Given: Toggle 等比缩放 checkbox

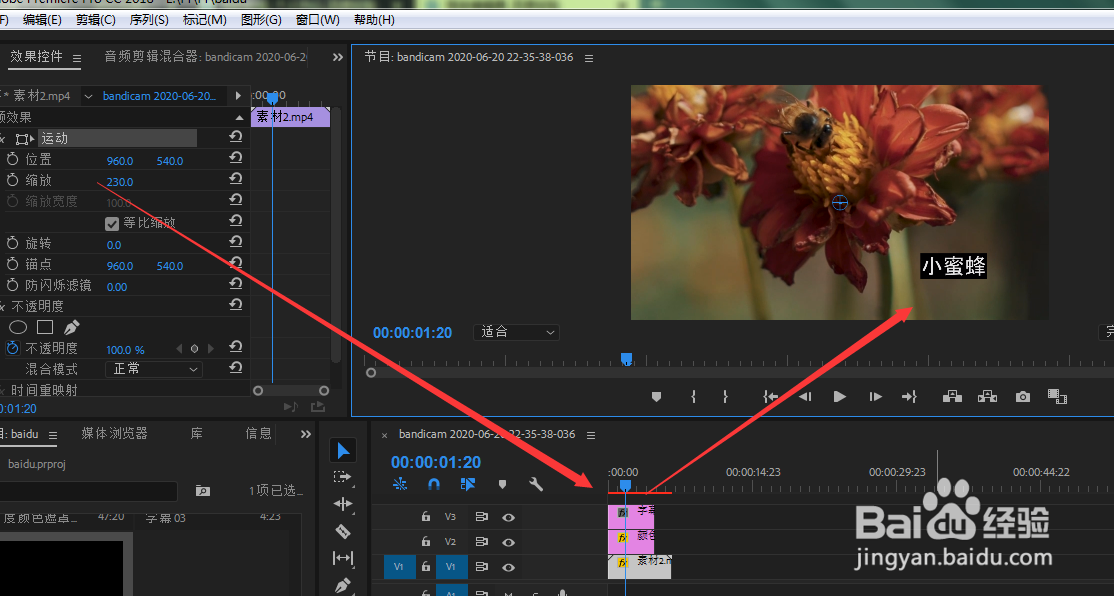Looking at the screenshot, I should point(112,224).
